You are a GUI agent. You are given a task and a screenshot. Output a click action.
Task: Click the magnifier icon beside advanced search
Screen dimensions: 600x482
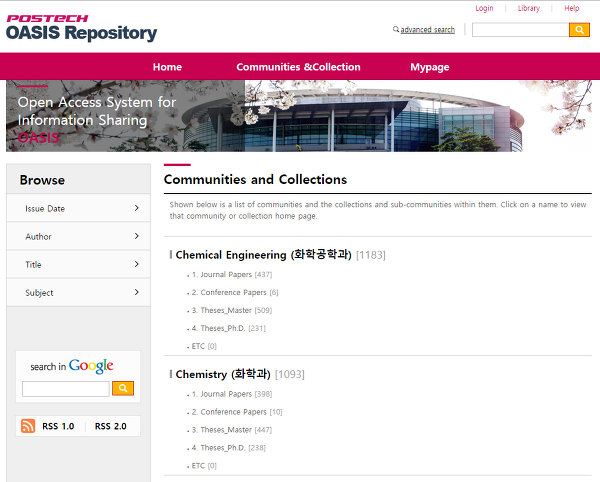point(396,29)
